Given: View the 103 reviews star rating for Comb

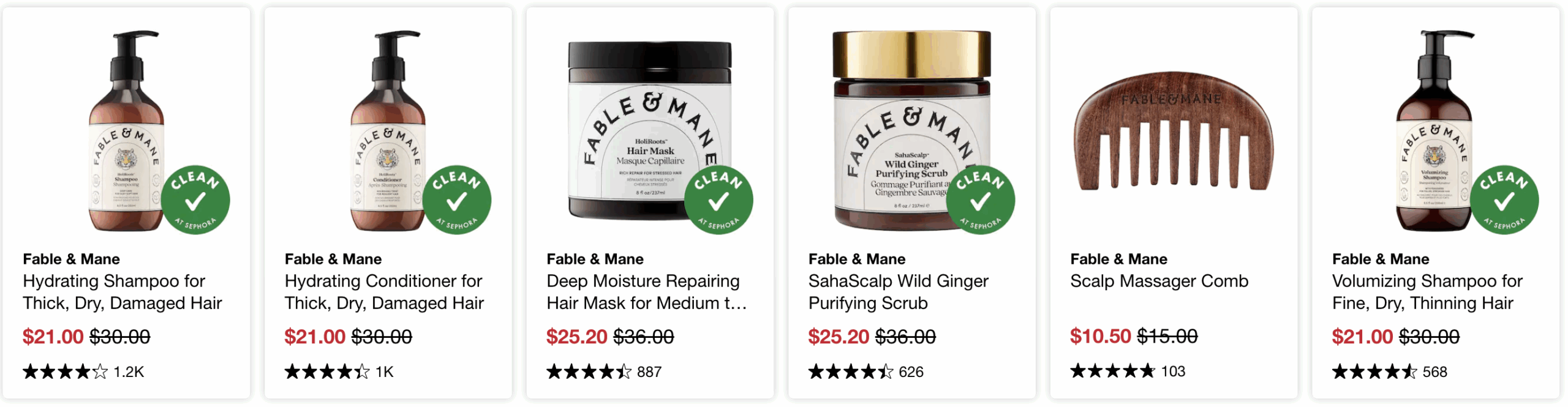Looking at the screenshot, I should click(x=1128, y=371).
